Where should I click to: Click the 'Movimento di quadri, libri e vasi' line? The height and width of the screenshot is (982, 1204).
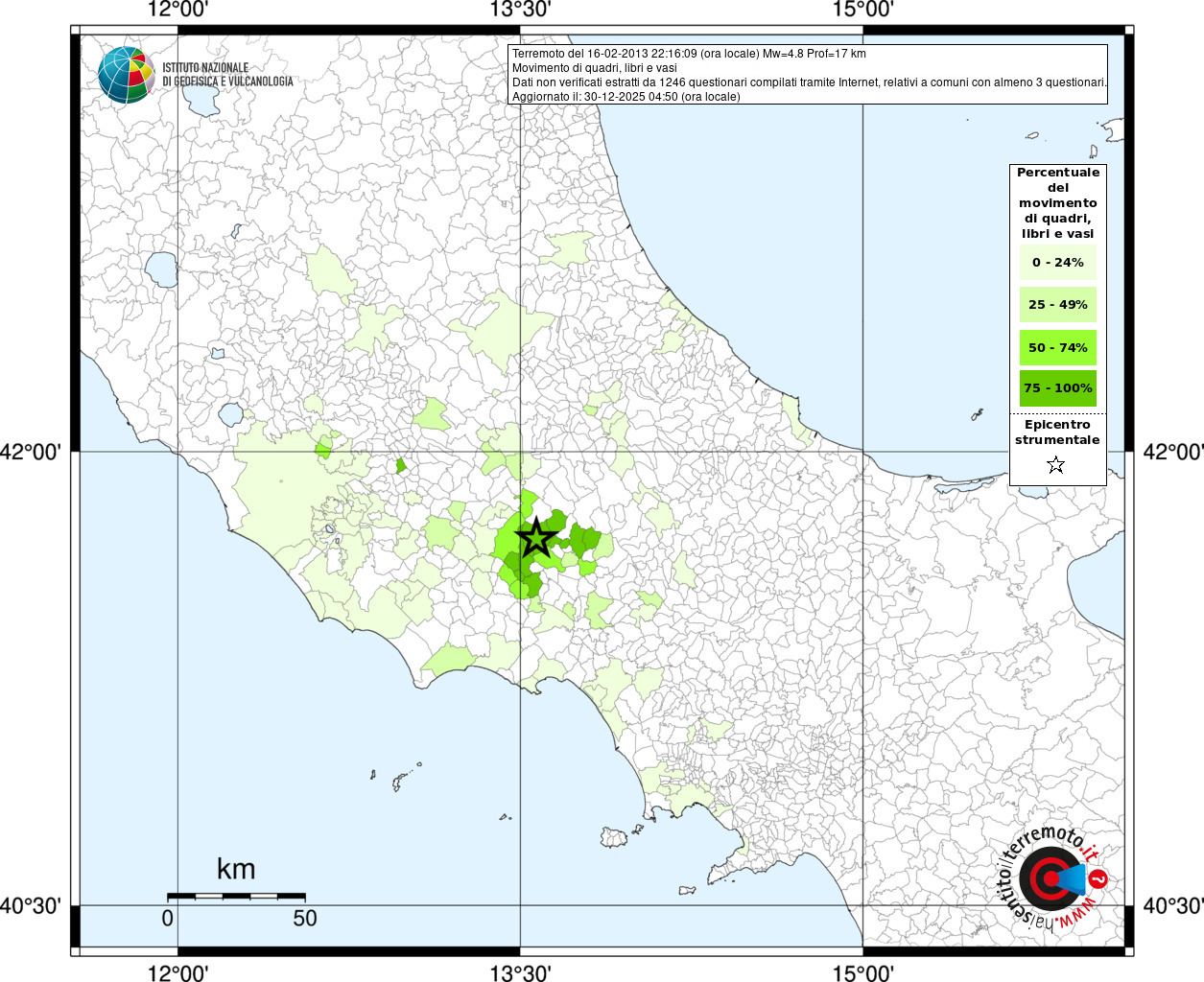[594, 68]
